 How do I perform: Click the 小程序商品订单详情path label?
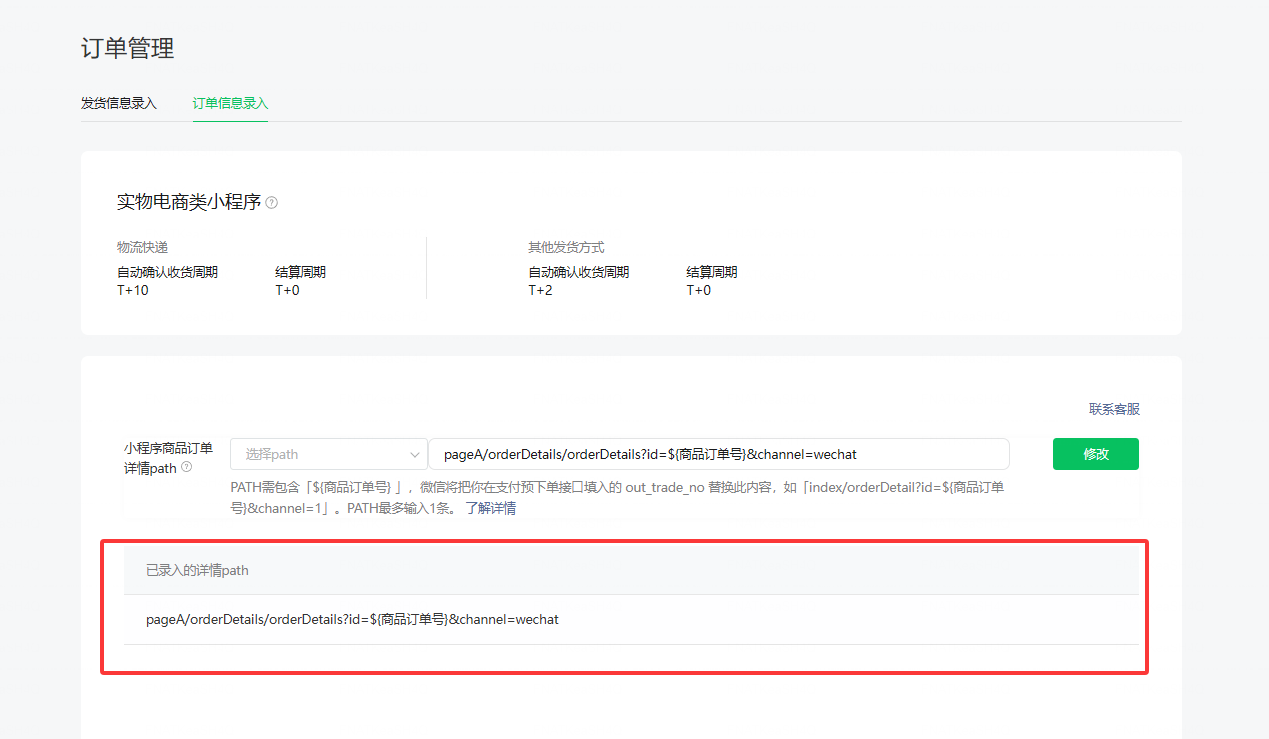[168, 458]
